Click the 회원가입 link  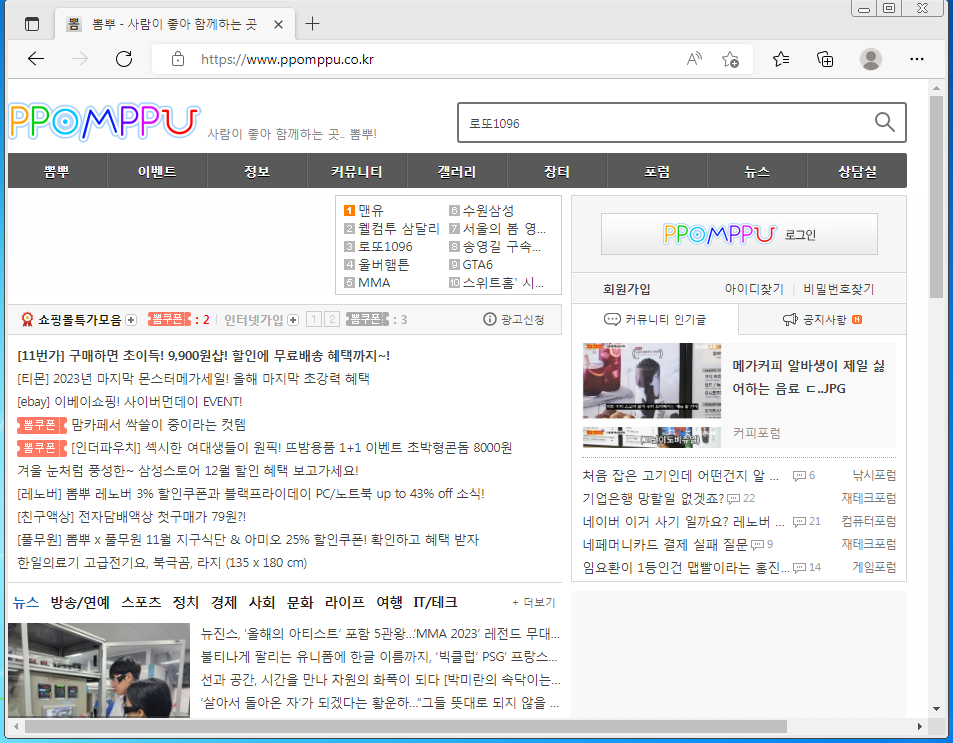click(627, 289)
